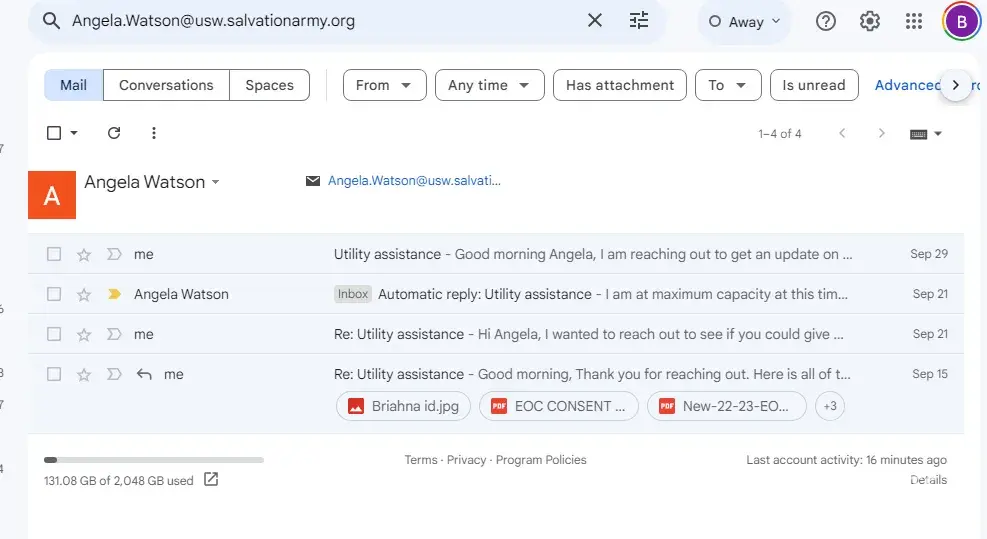Screen dimensions: 987x539
Task: Clear the search box with the X icon
Action: click(x=594, y=21)
